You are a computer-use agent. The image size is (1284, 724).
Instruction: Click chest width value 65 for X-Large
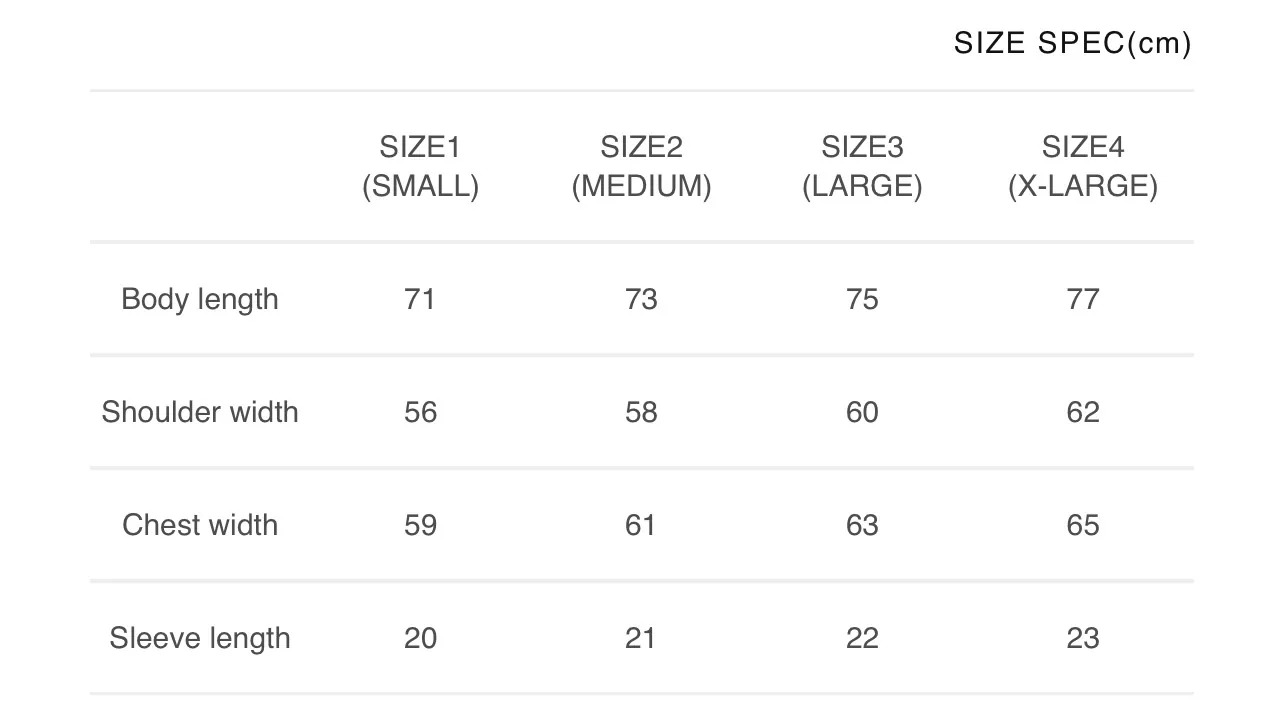click(1083, 525)
